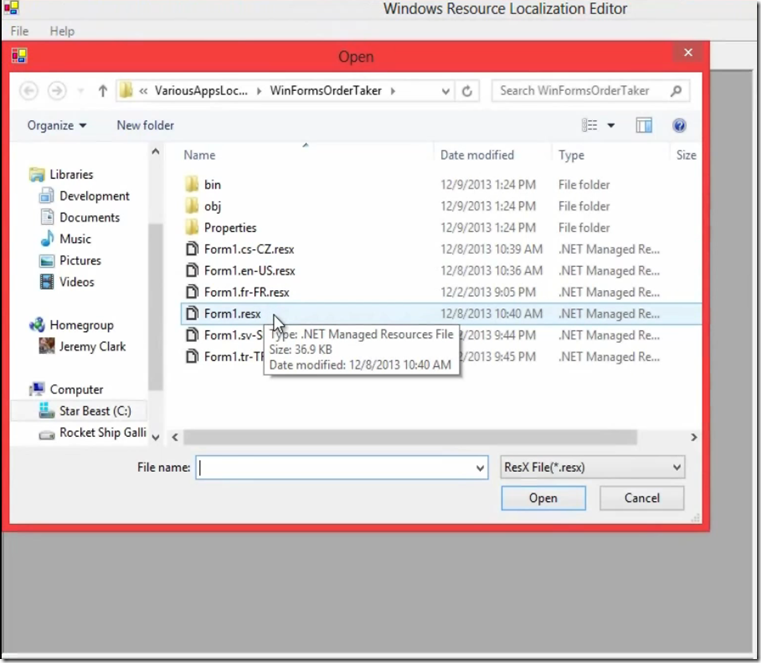761x663 pixels.
Task: Go up one folder level
Action: (102, 91)
